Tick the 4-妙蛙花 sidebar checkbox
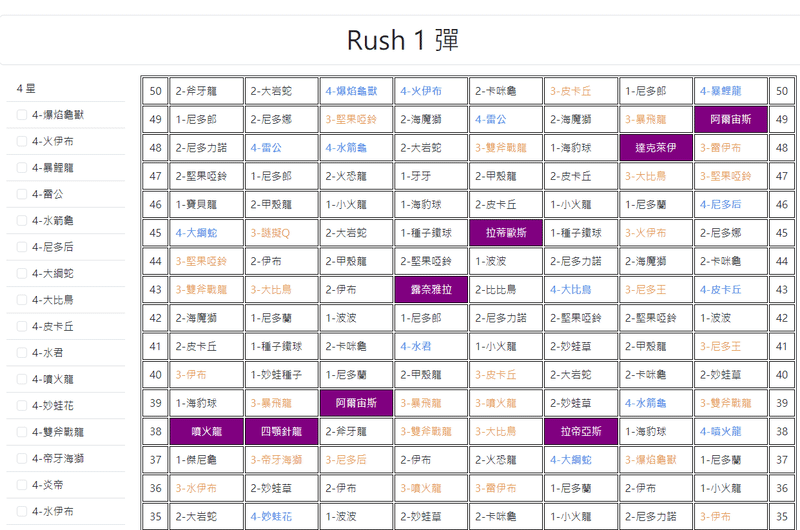 click(22, 406)
